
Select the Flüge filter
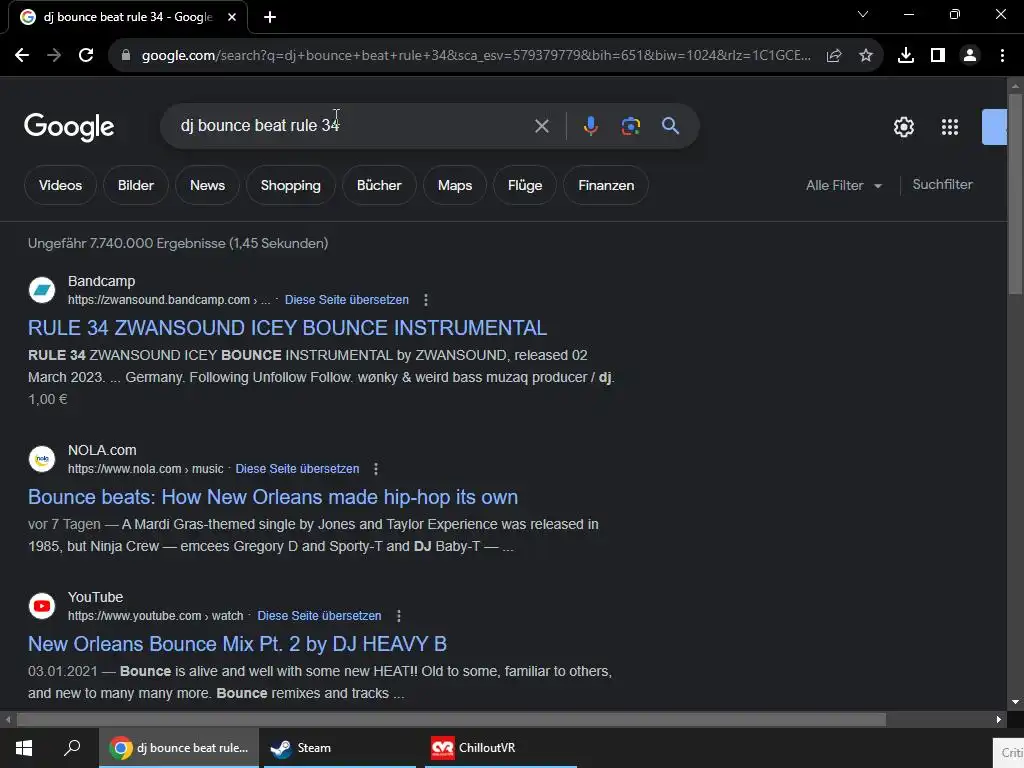coord(525,185)
